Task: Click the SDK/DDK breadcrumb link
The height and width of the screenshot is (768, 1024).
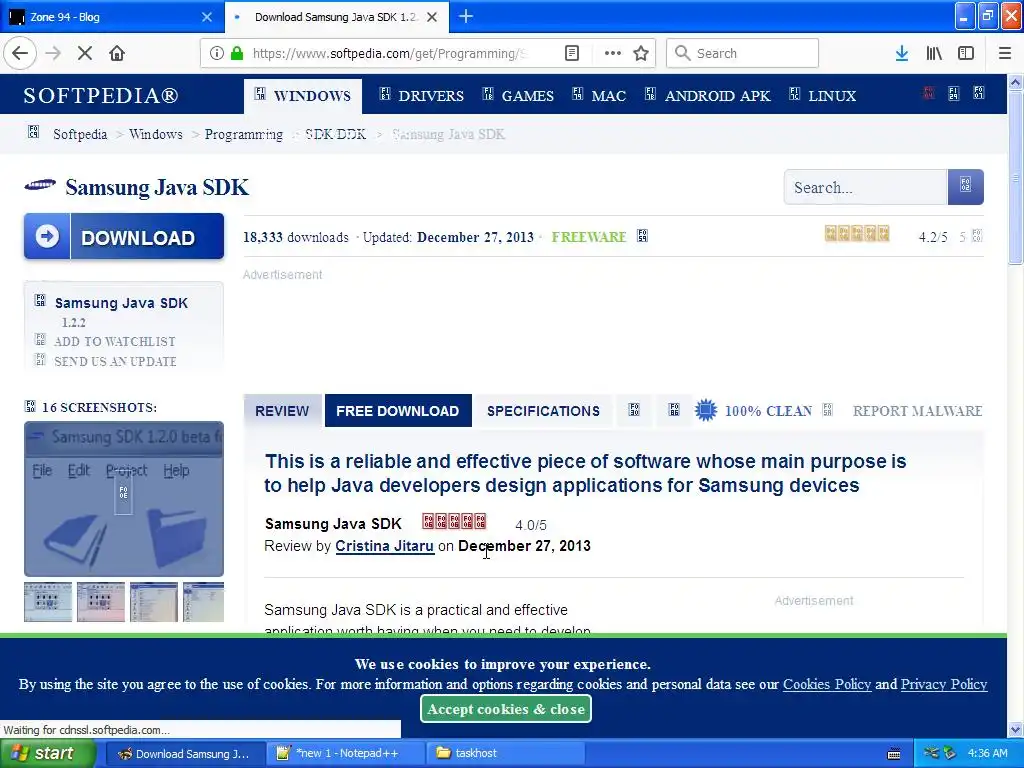Action: (x=336, y=134)
